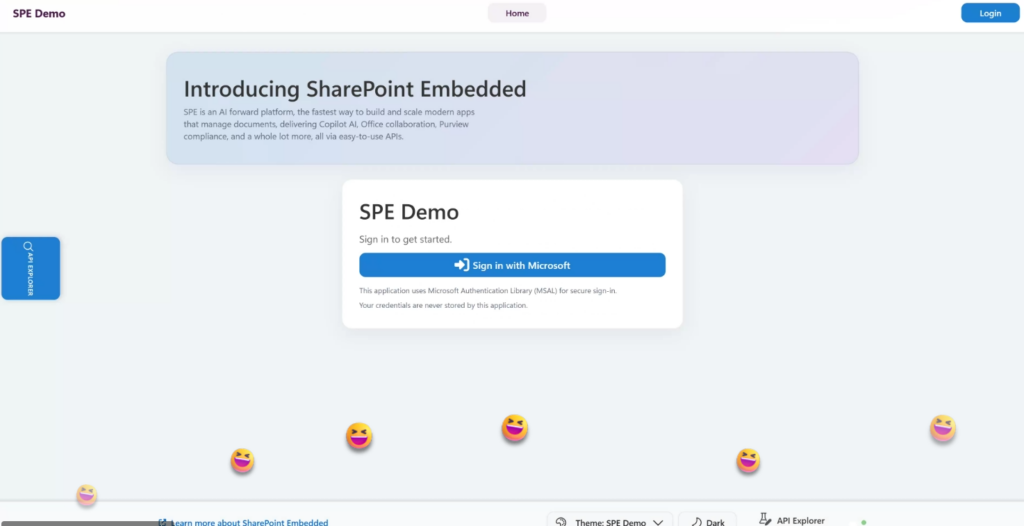1024x526 pixels.
Task: Click the theme palette icon in footer
Action: [561, 522]
